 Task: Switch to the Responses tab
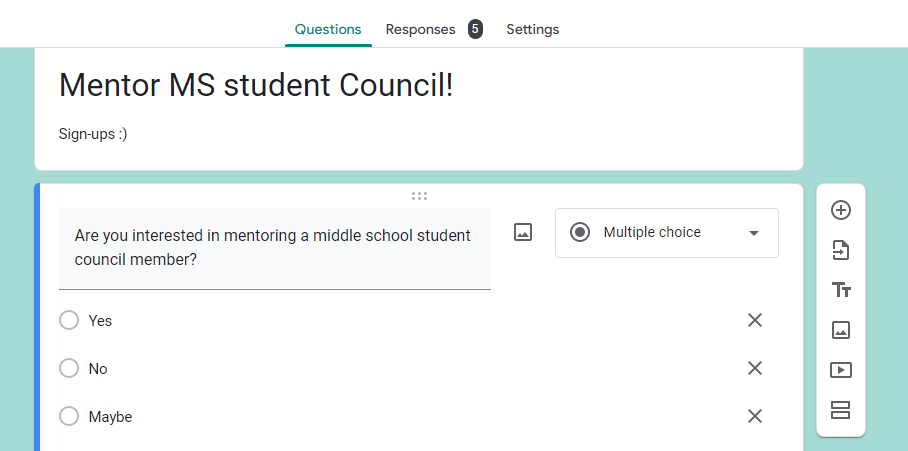coord(421,29)
